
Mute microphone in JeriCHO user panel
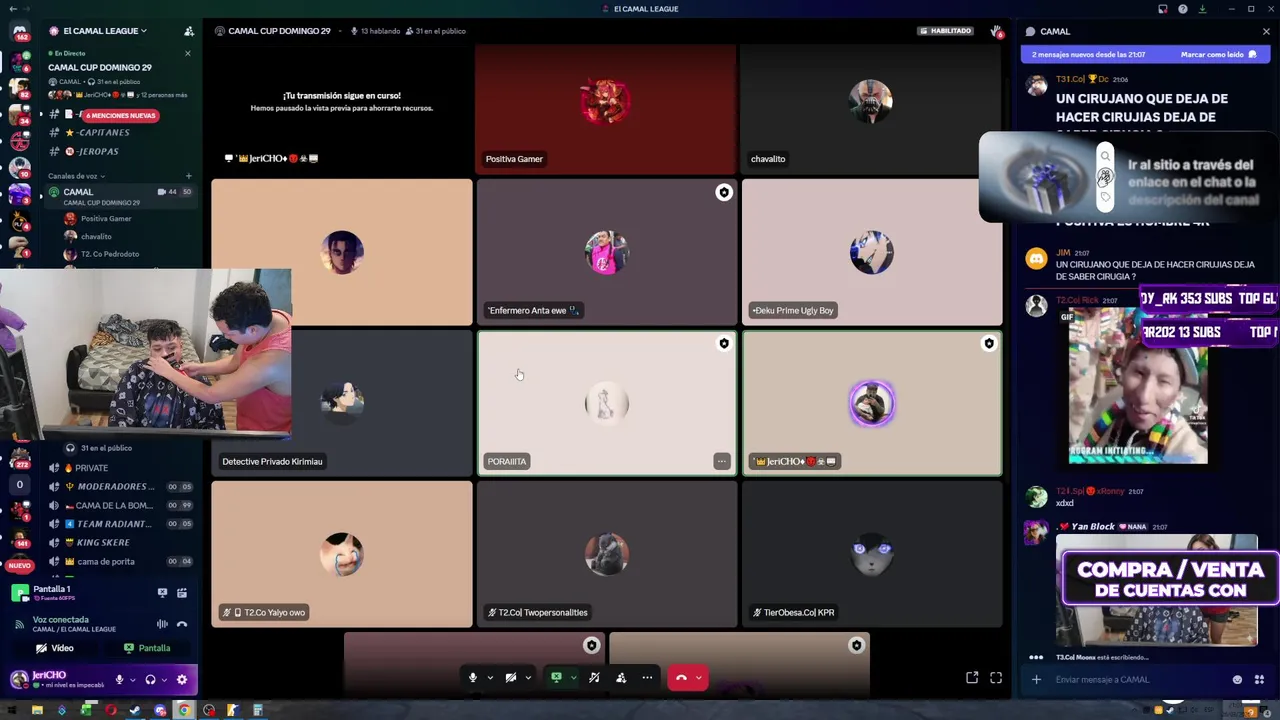(119, 680)
